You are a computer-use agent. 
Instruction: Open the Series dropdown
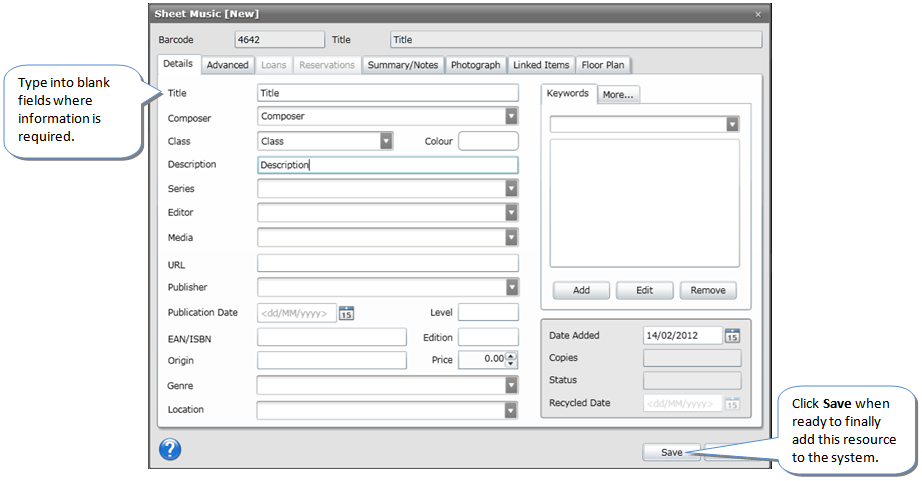[511, 188]
